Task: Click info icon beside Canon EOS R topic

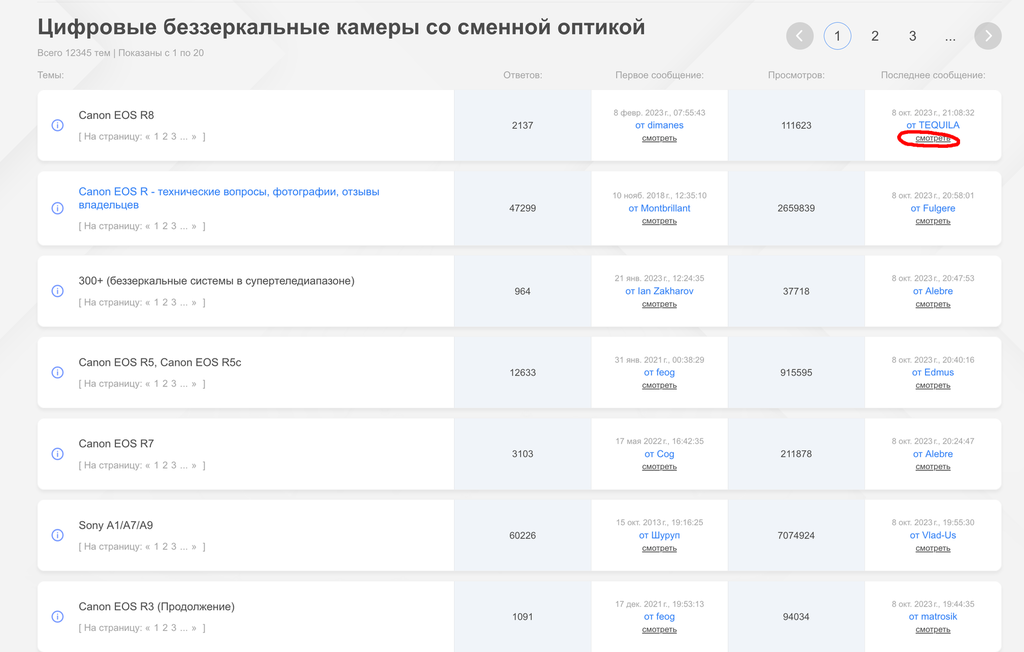Action: [x=57, y=208]
